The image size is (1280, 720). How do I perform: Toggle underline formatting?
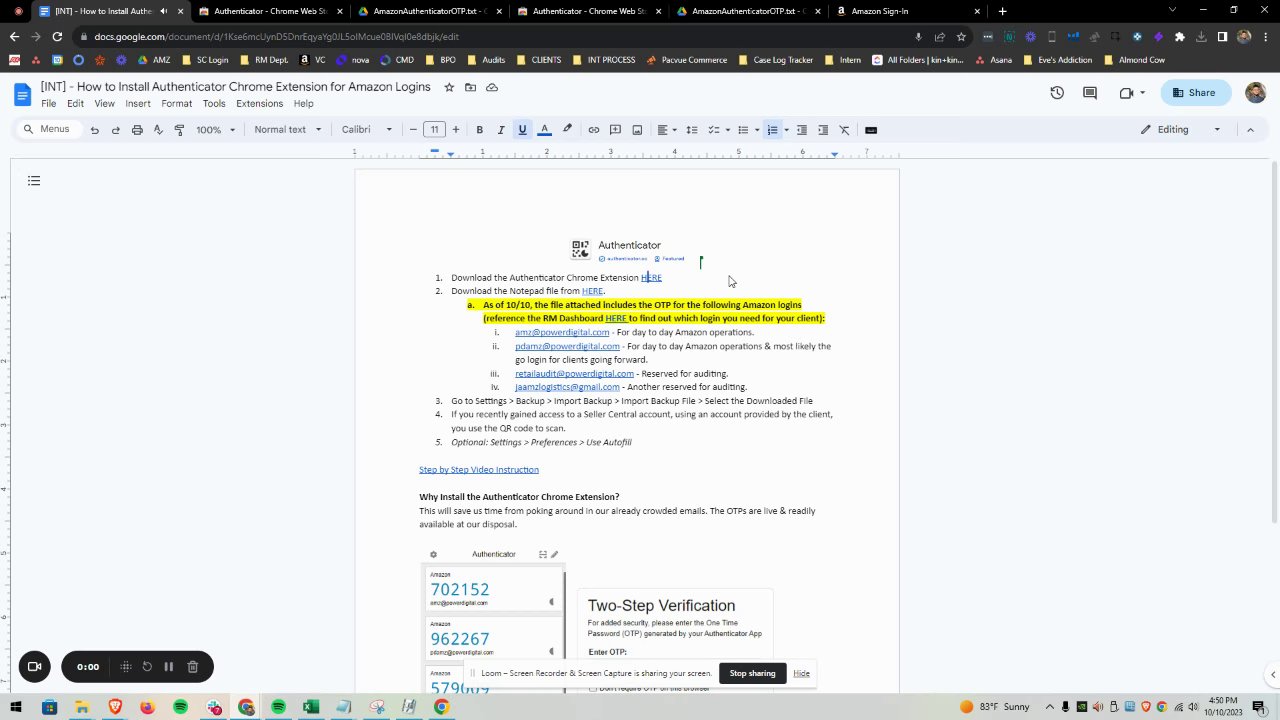point(522,130)
